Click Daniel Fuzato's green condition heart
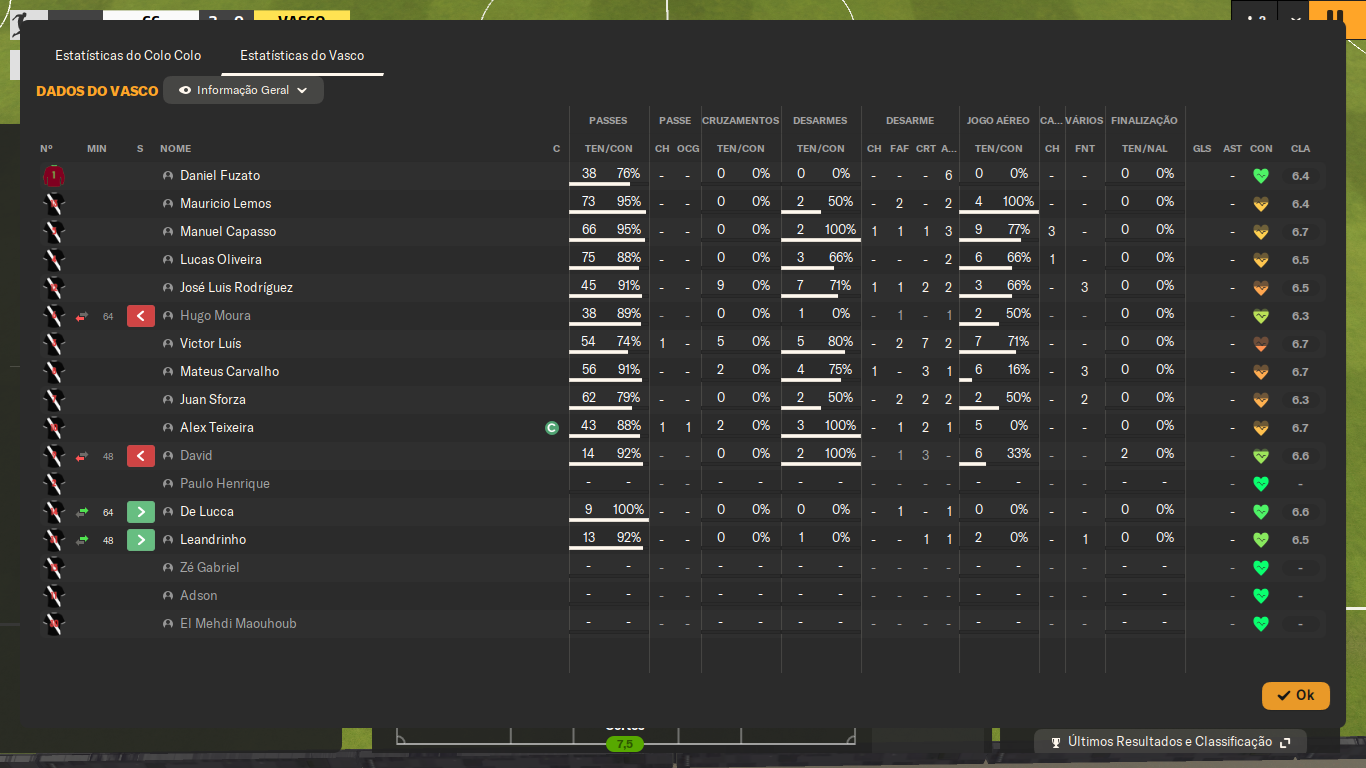This screenshot has height=768, width=1366. [1261, 176]
